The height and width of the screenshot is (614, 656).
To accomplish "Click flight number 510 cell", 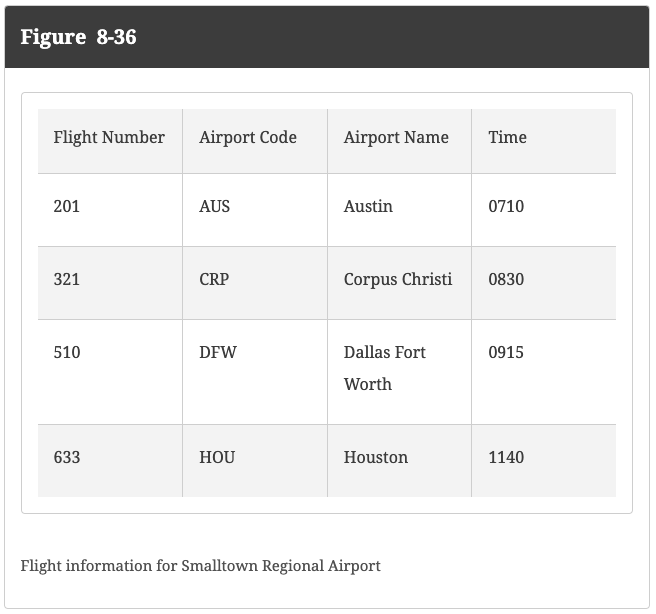I will click(67, 353).
